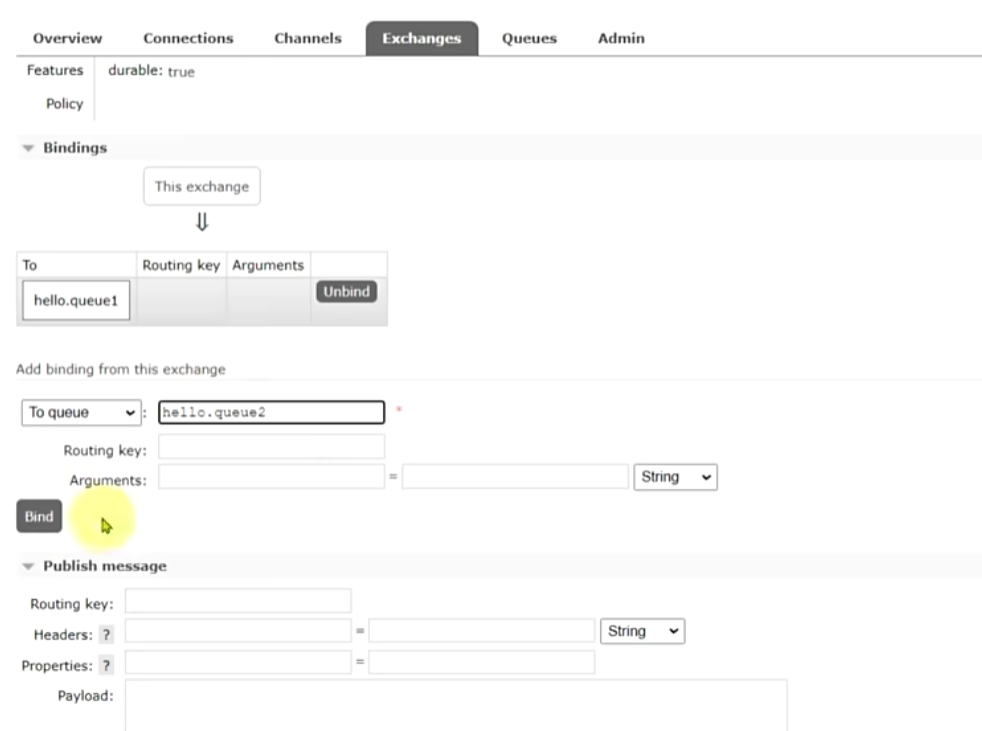Click the 'durable: true' feature text
The height and width of the screenshot is (731, 982).
[x=151, y=71]
